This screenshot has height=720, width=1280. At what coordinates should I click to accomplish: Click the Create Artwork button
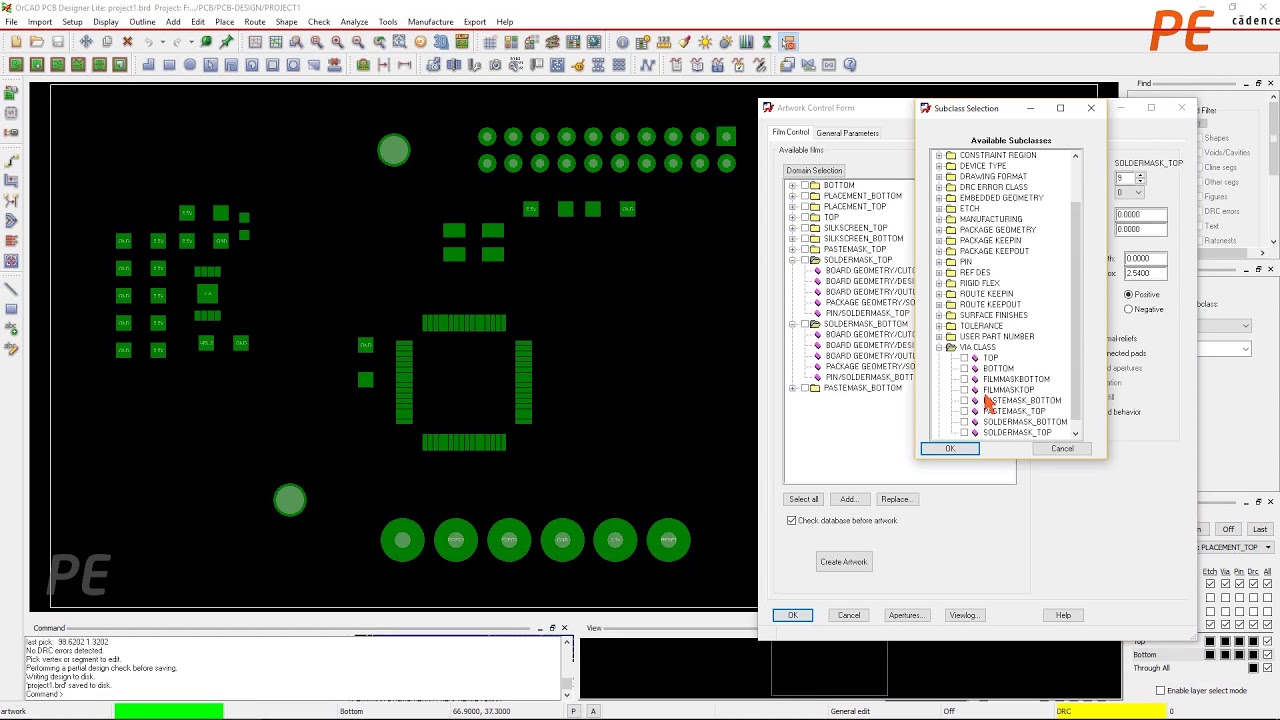(x=844, y=562)
